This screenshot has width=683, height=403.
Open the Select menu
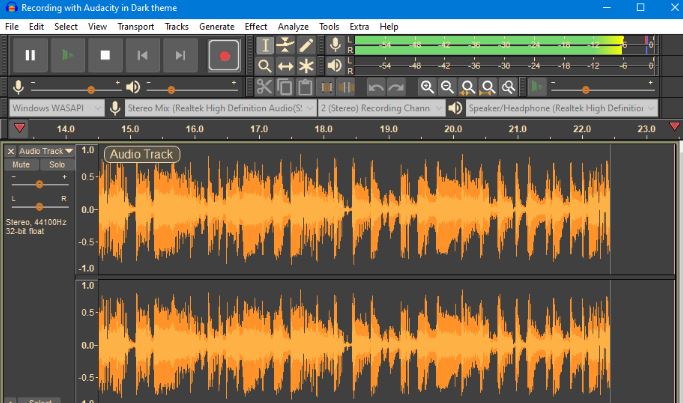(x=66, y=27)
